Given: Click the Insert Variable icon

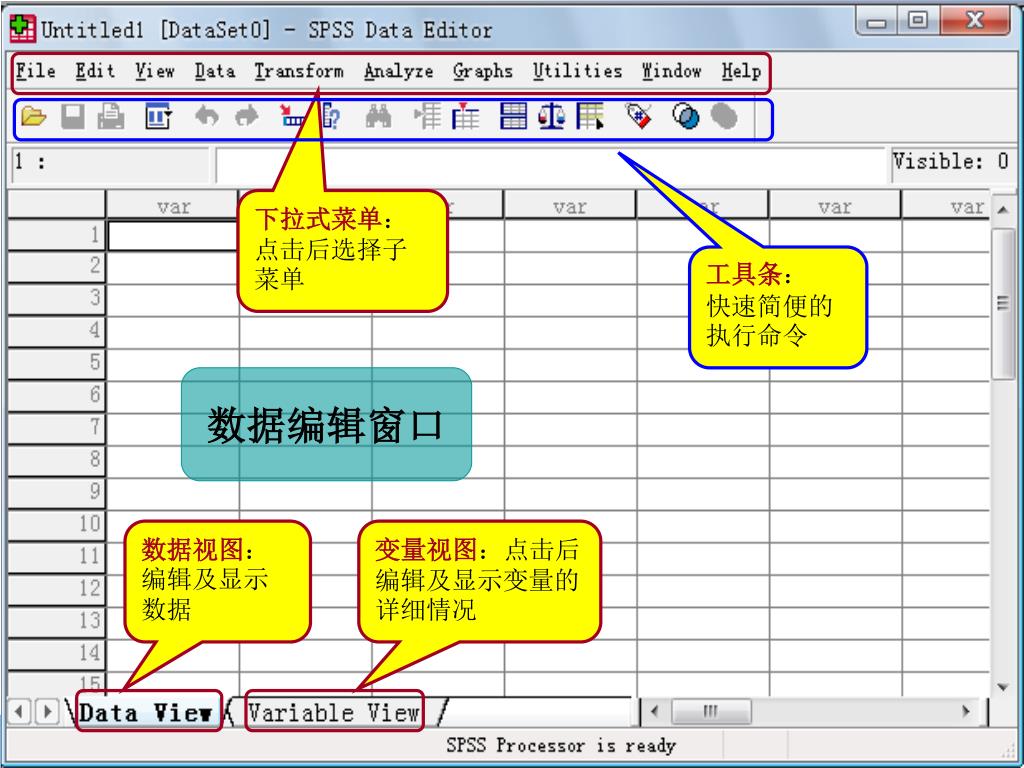Looking at the screenshot, I should tap(466, 116).
